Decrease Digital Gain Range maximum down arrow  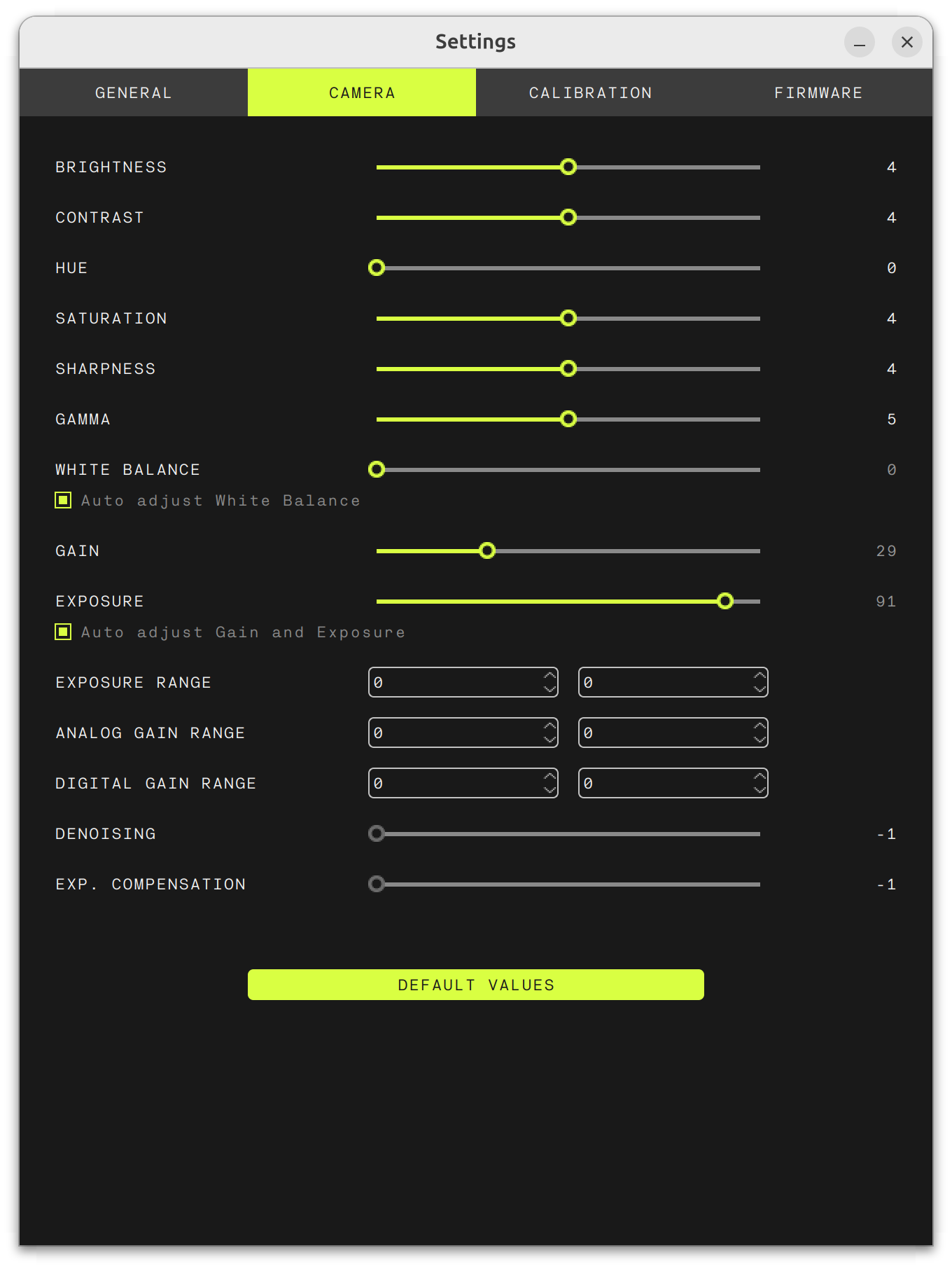759,790
